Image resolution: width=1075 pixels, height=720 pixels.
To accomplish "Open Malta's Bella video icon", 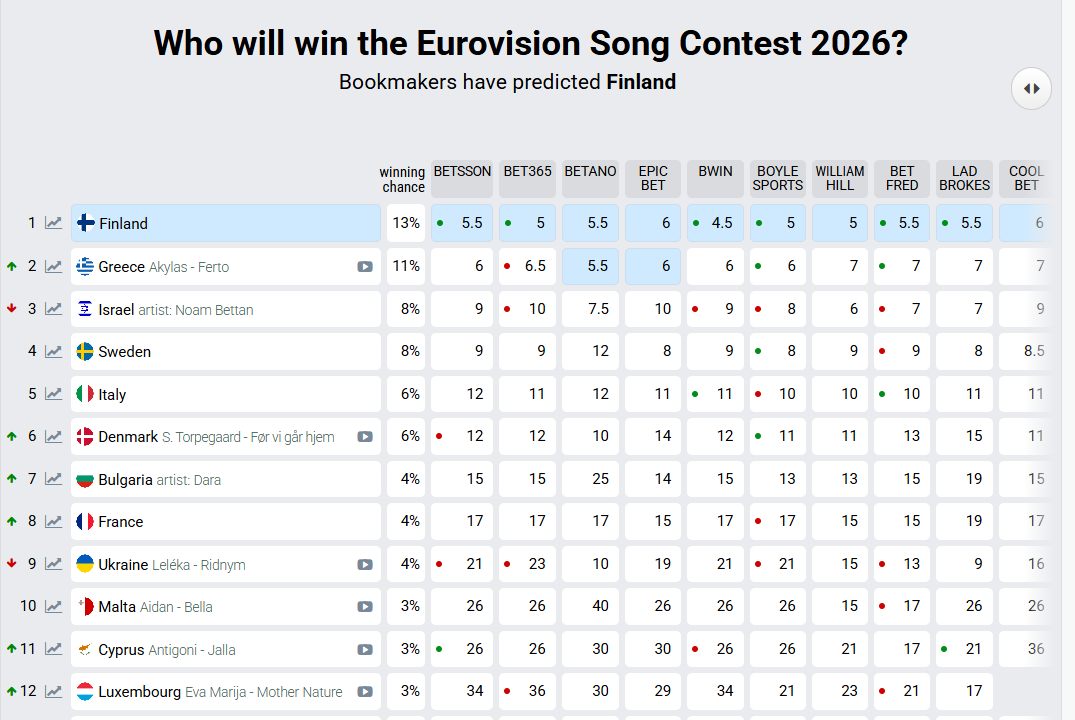I will pyautogui.click(x=365, y=607).
